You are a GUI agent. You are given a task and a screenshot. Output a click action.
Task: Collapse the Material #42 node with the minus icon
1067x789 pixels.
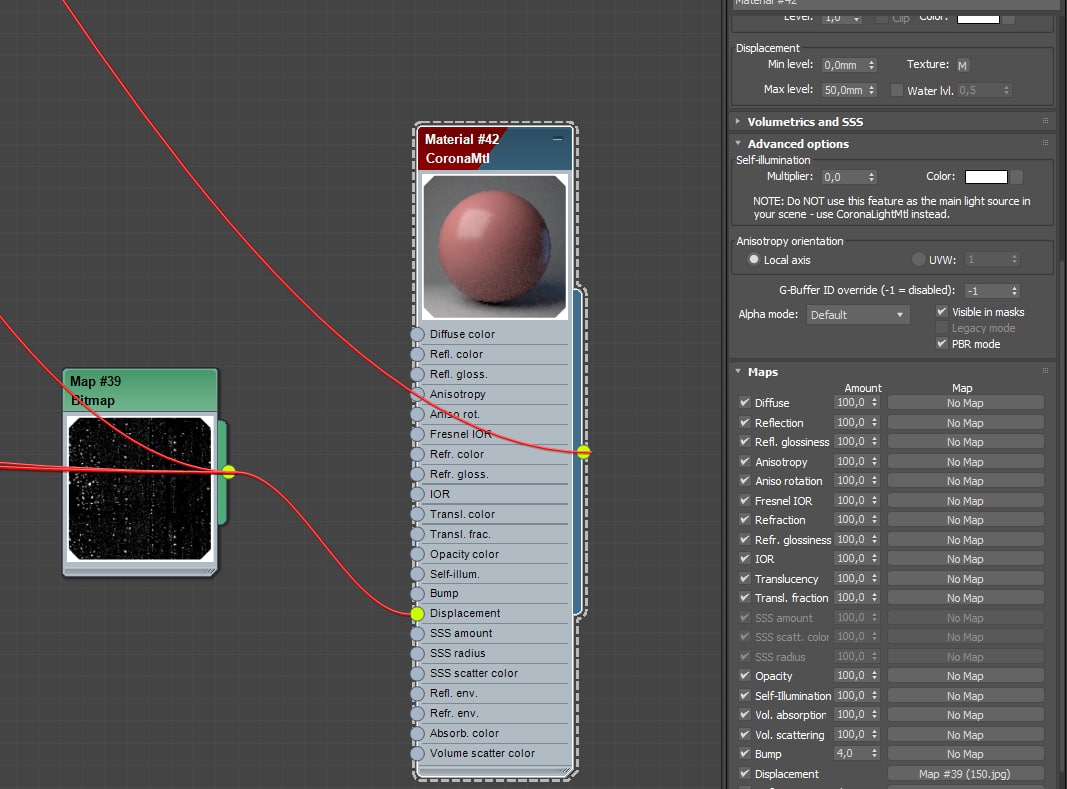tap(557, 139)
